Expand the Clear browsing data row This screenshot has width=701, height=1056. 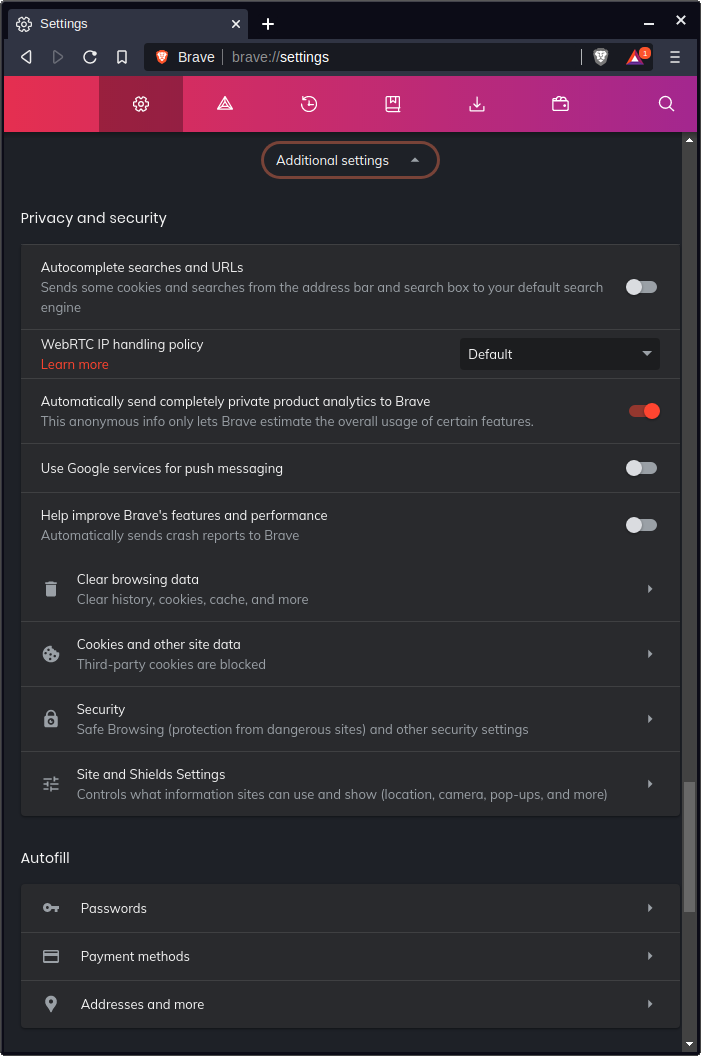point(350,589)
